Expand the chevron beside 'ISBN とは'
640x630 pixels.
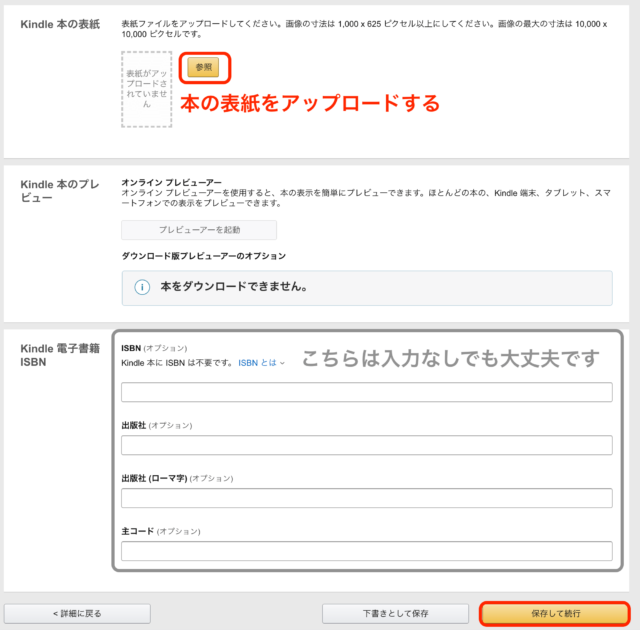(282, 363)
